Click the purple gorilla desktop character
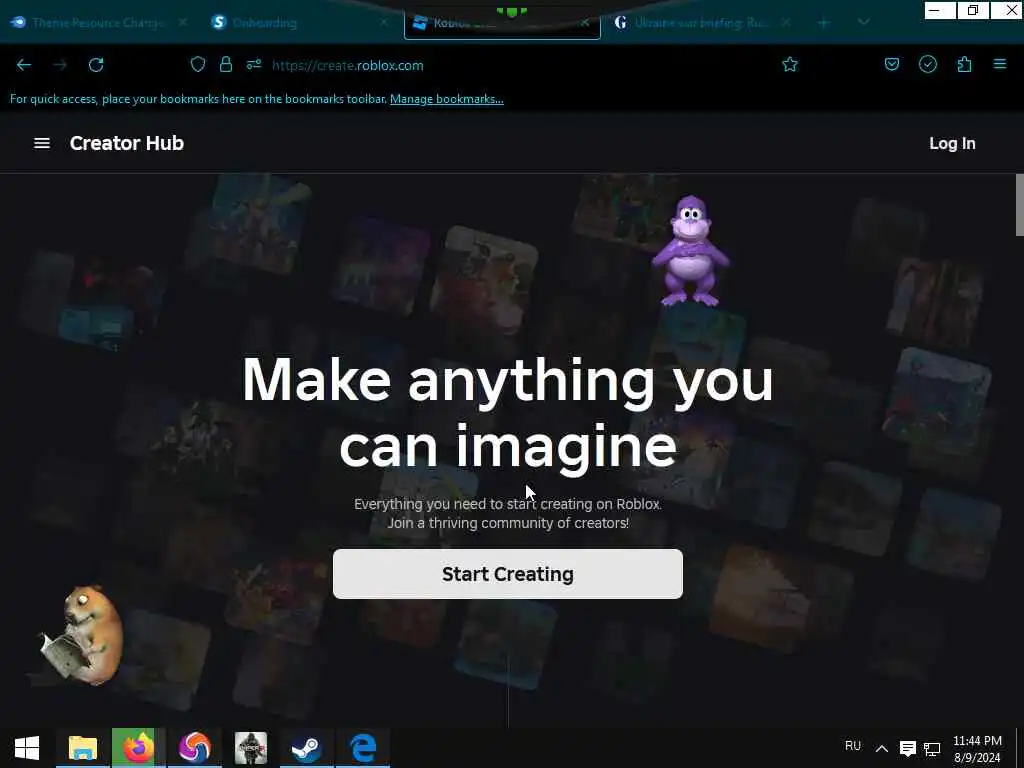 pos(690,251)
